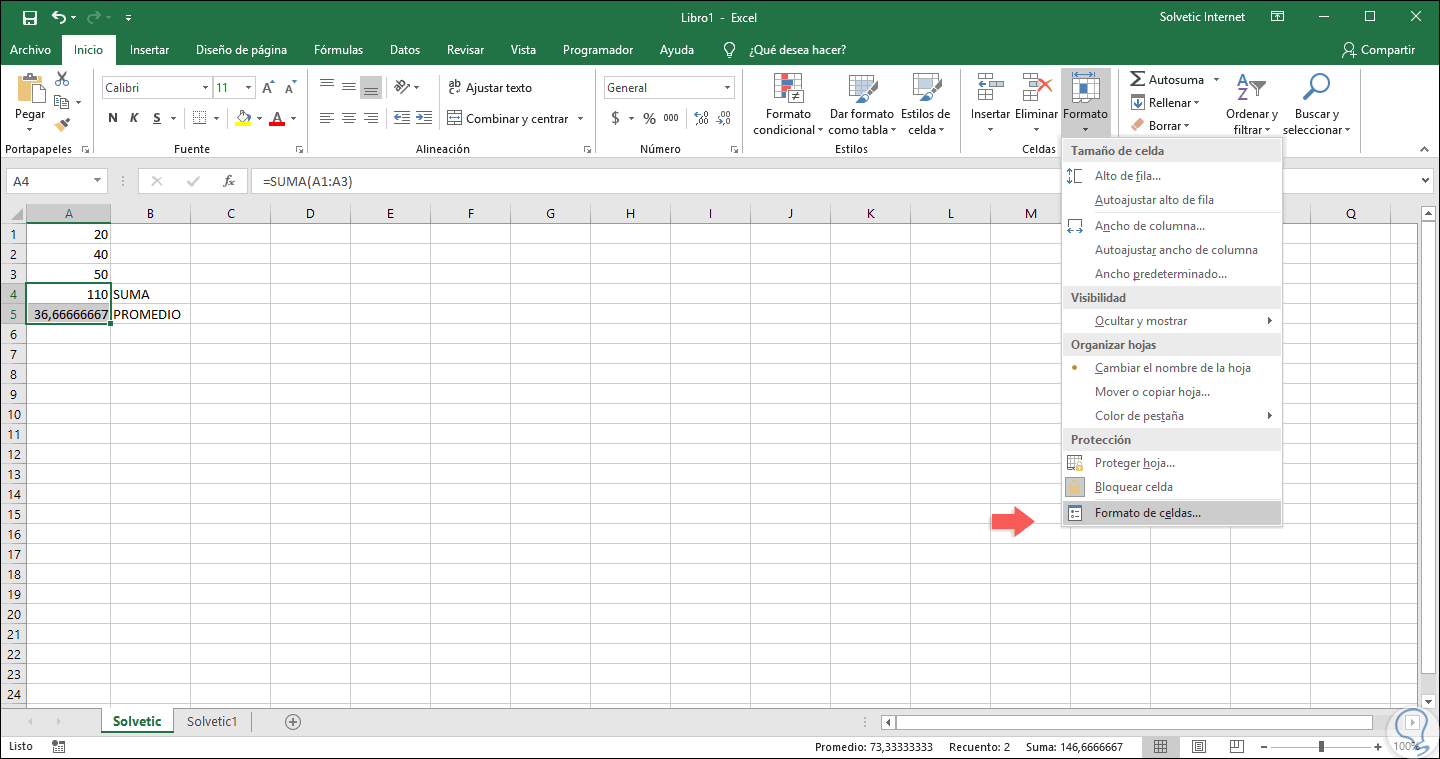Toggle center horizontal alignment

348,118
